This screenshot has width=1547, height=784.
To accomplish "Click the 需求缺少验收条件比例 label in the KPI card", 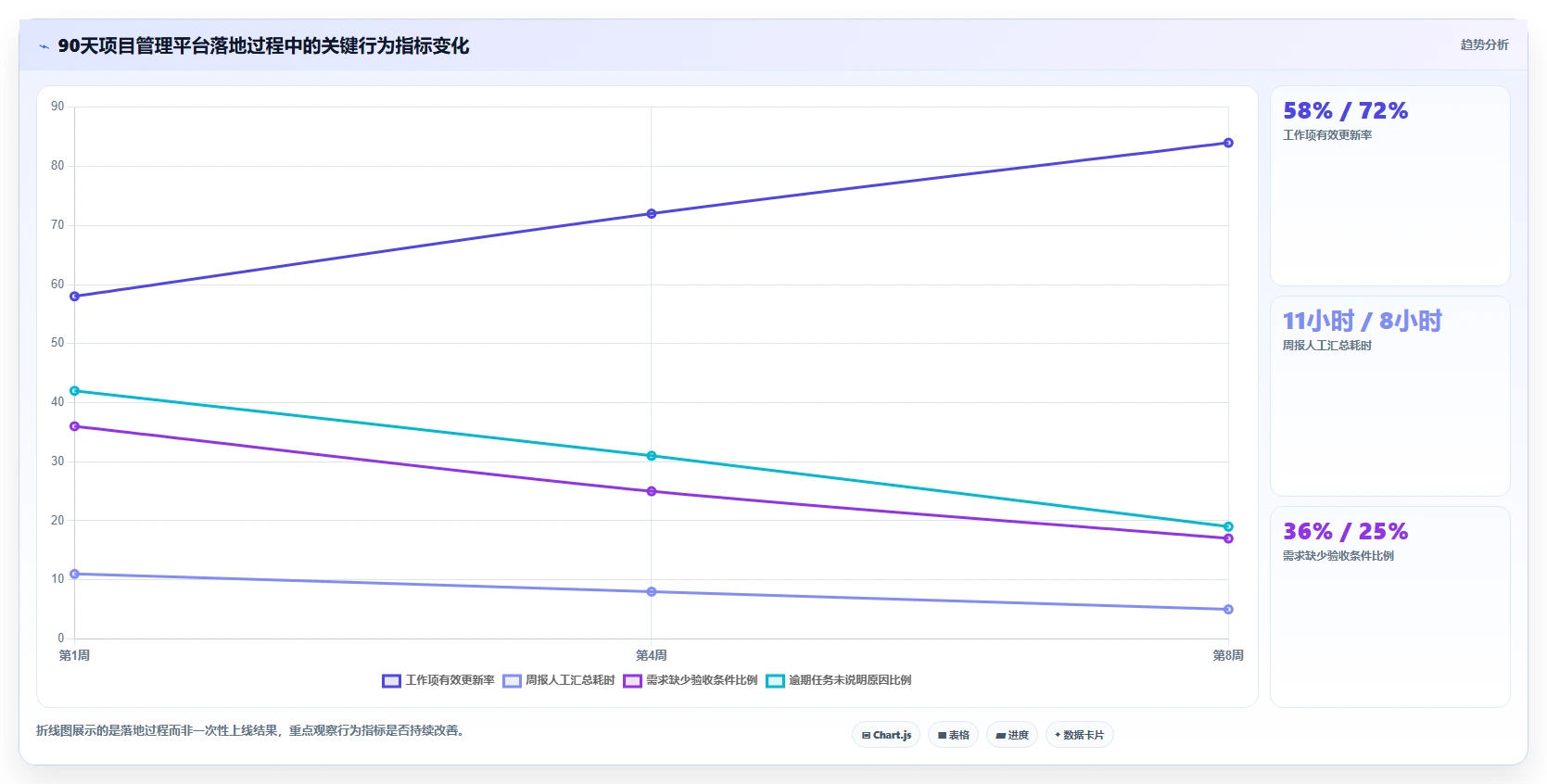I will point(1338,556).
